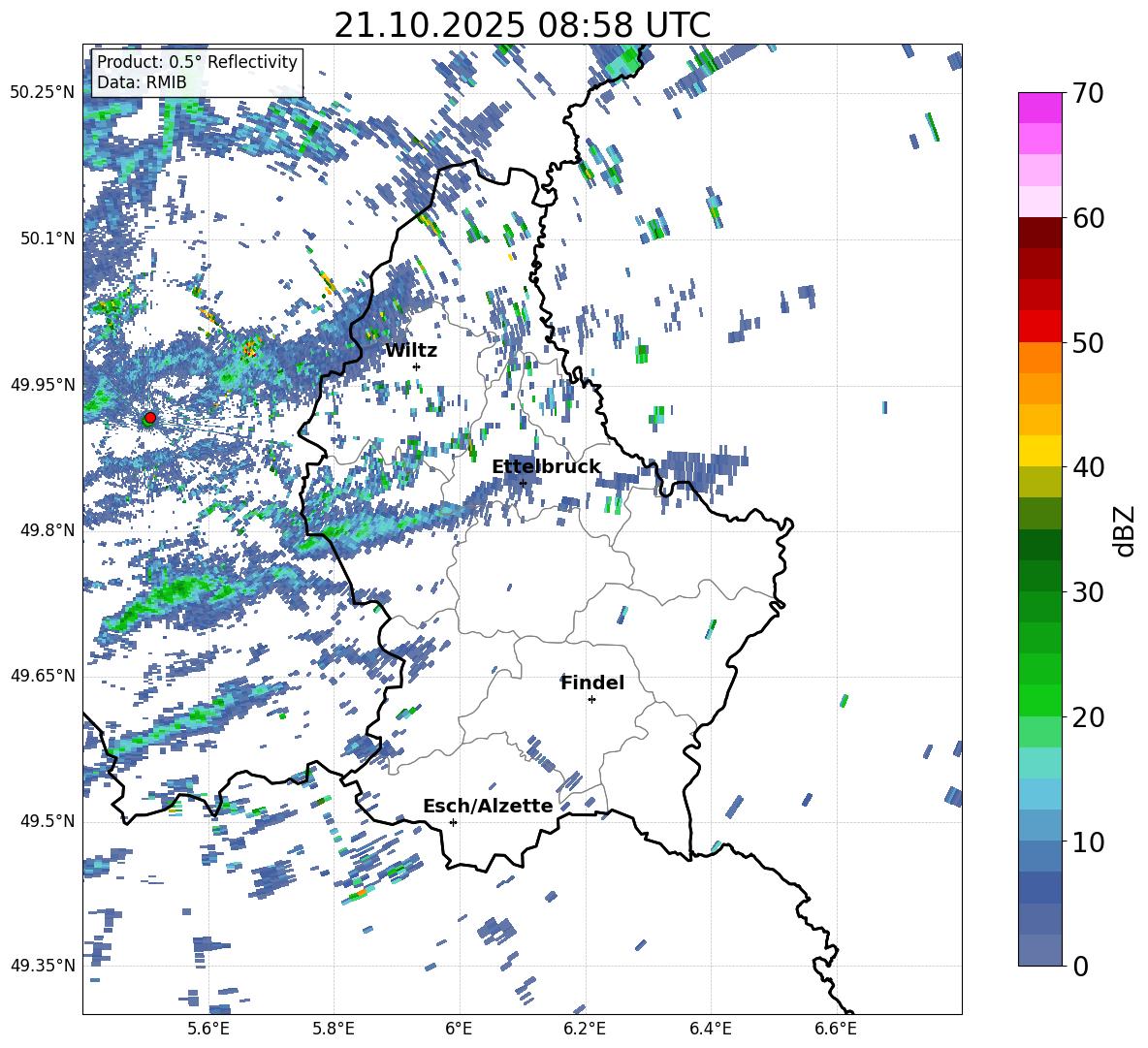
Task: Click the 40 tick label on colorbar
Action: (x=1088, y=467)
